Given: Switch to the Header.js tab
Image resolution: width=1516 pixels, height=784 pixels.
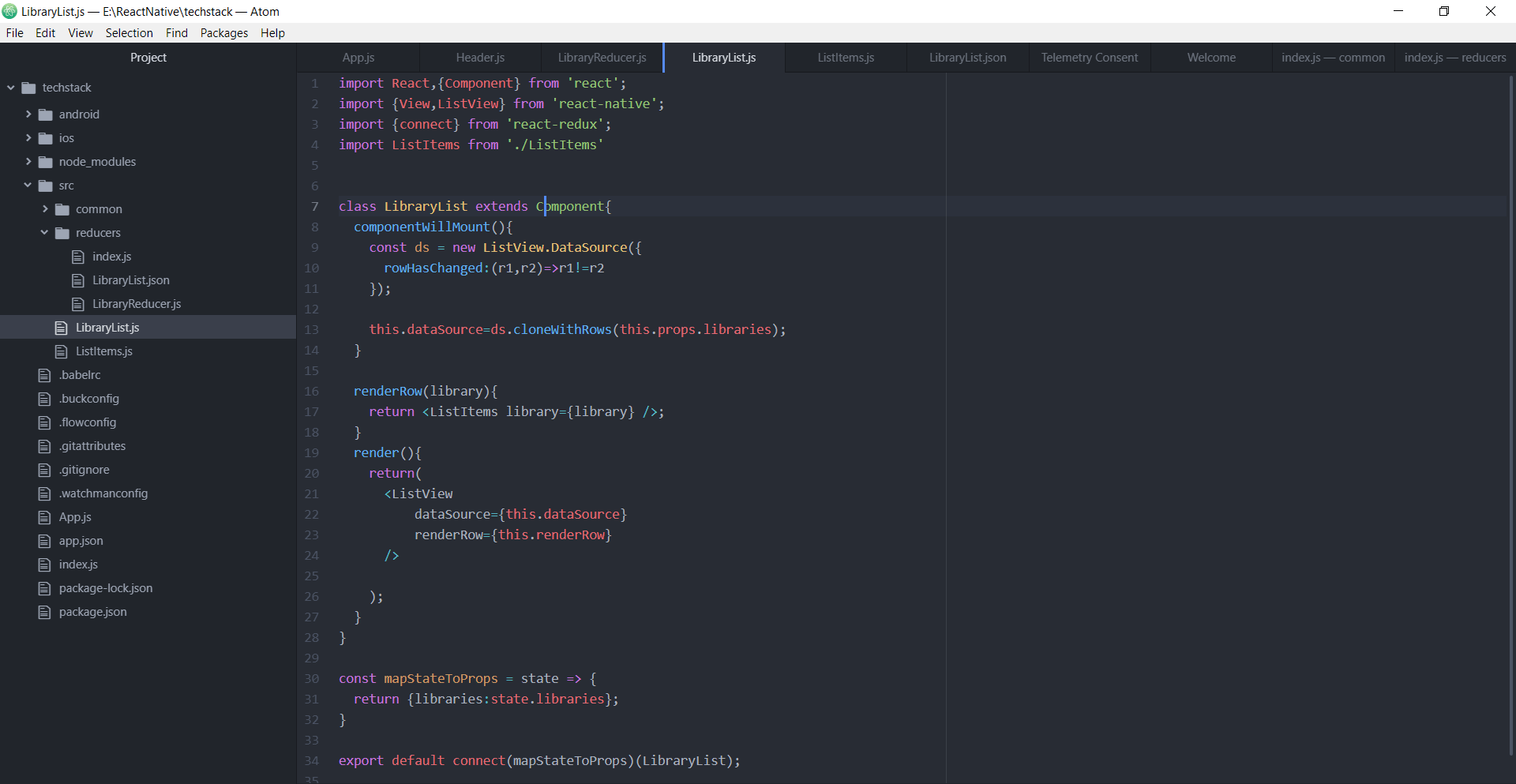Looking at the screenshot, I should point(480,58).
